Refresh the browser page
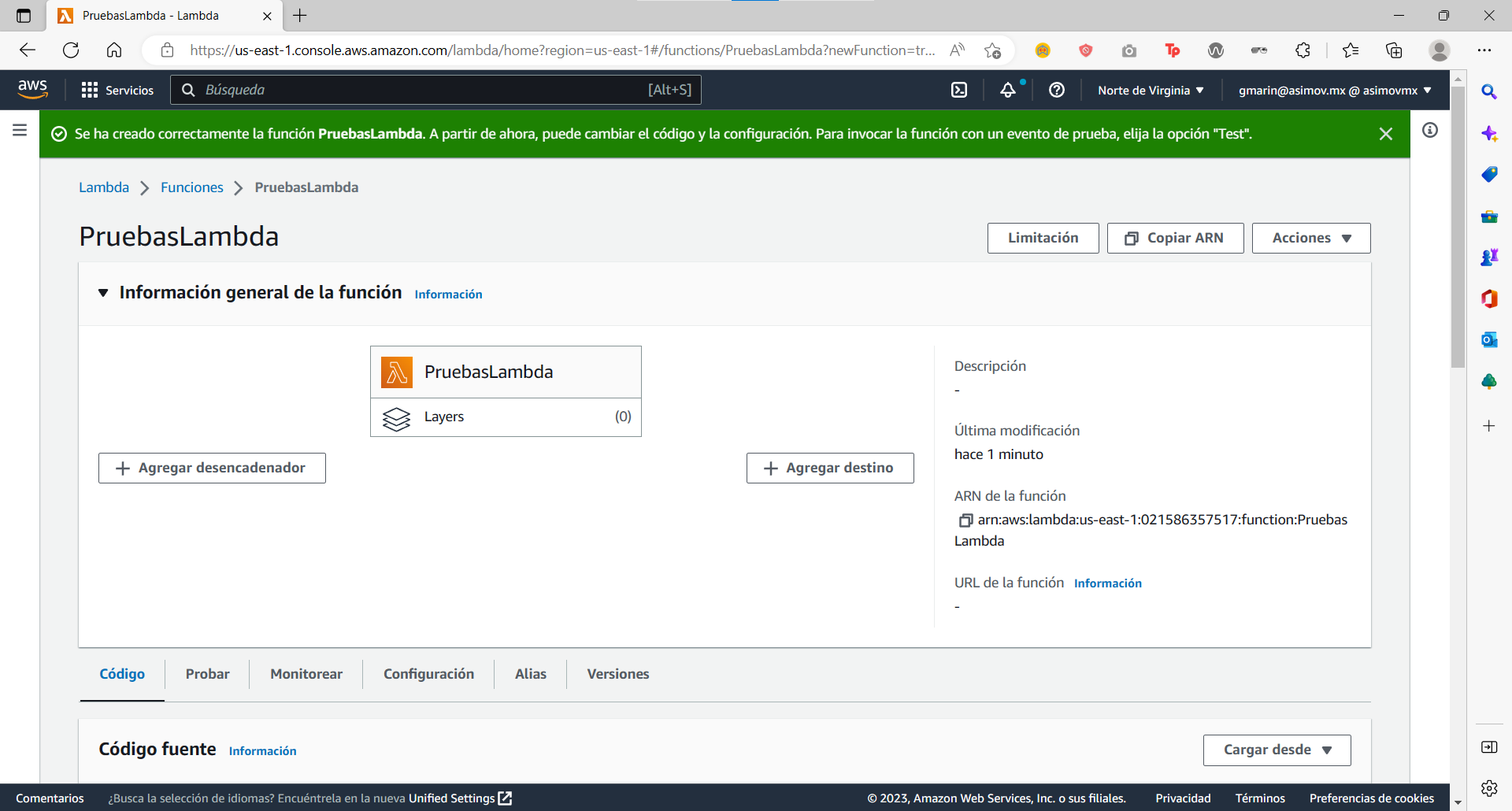This screenshot has width=1512, height=811. [x=71, y=50]
